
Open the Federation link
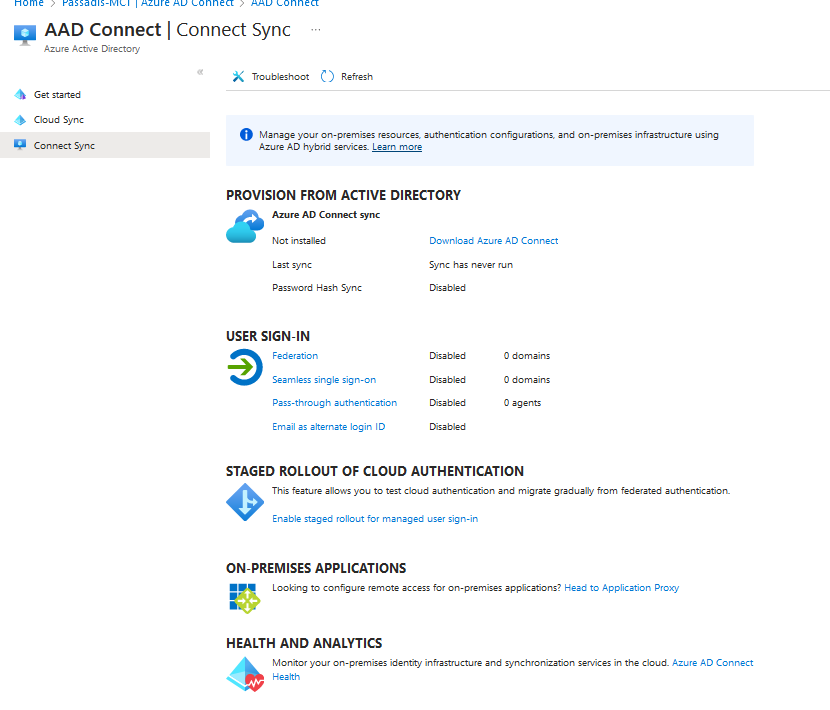[x=295, y=356]
